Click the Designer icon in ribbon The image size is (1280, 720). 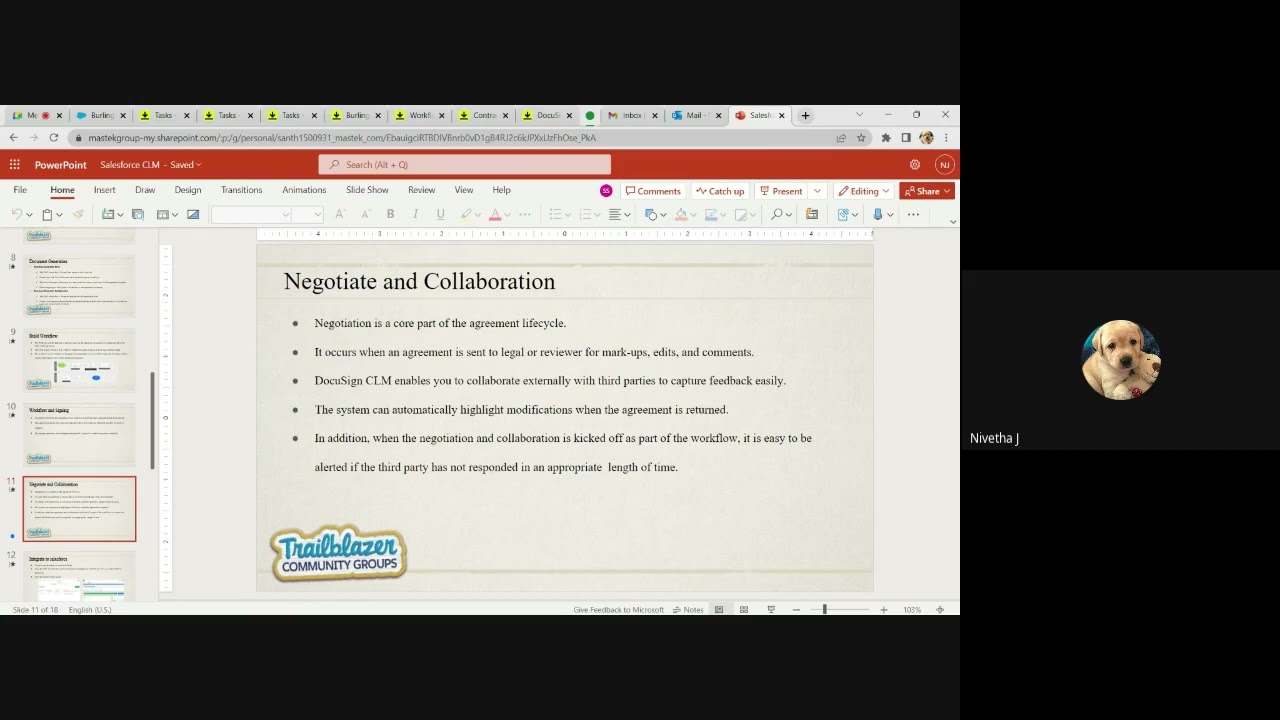coord(812,214)
